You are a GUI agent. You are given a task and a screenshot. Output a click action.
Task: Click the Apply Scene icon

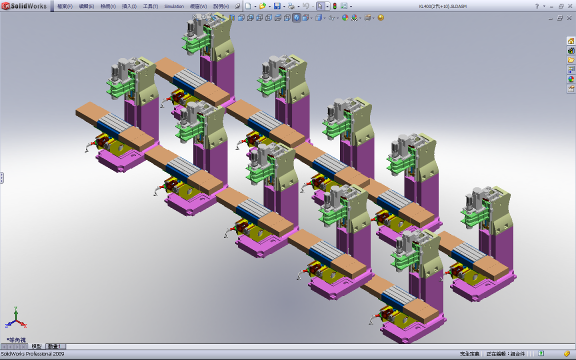(354, 18)
